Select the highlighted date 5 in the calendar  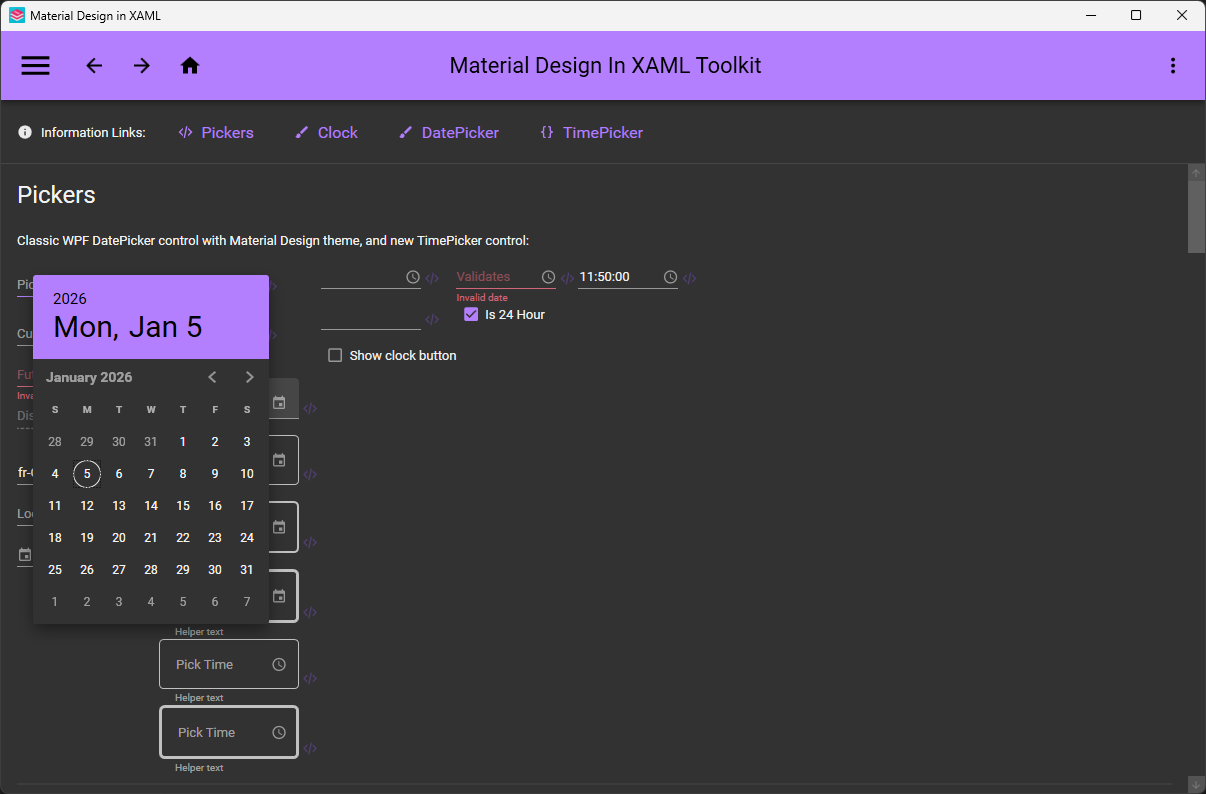pyautogui.click(x=87, y=474)
